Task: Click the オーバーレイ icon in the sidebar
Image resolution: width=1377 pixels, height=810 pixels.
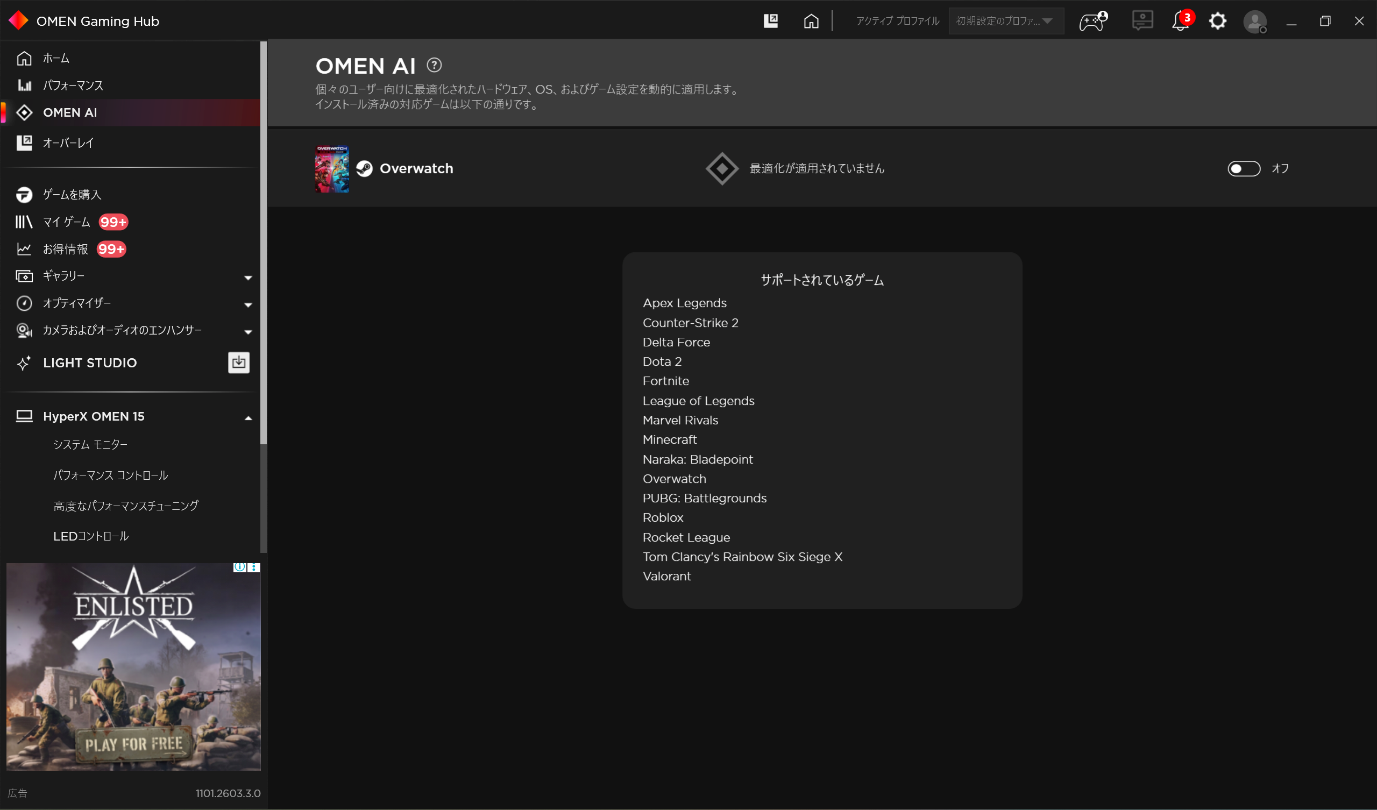Action: click(x=24, y=143)
